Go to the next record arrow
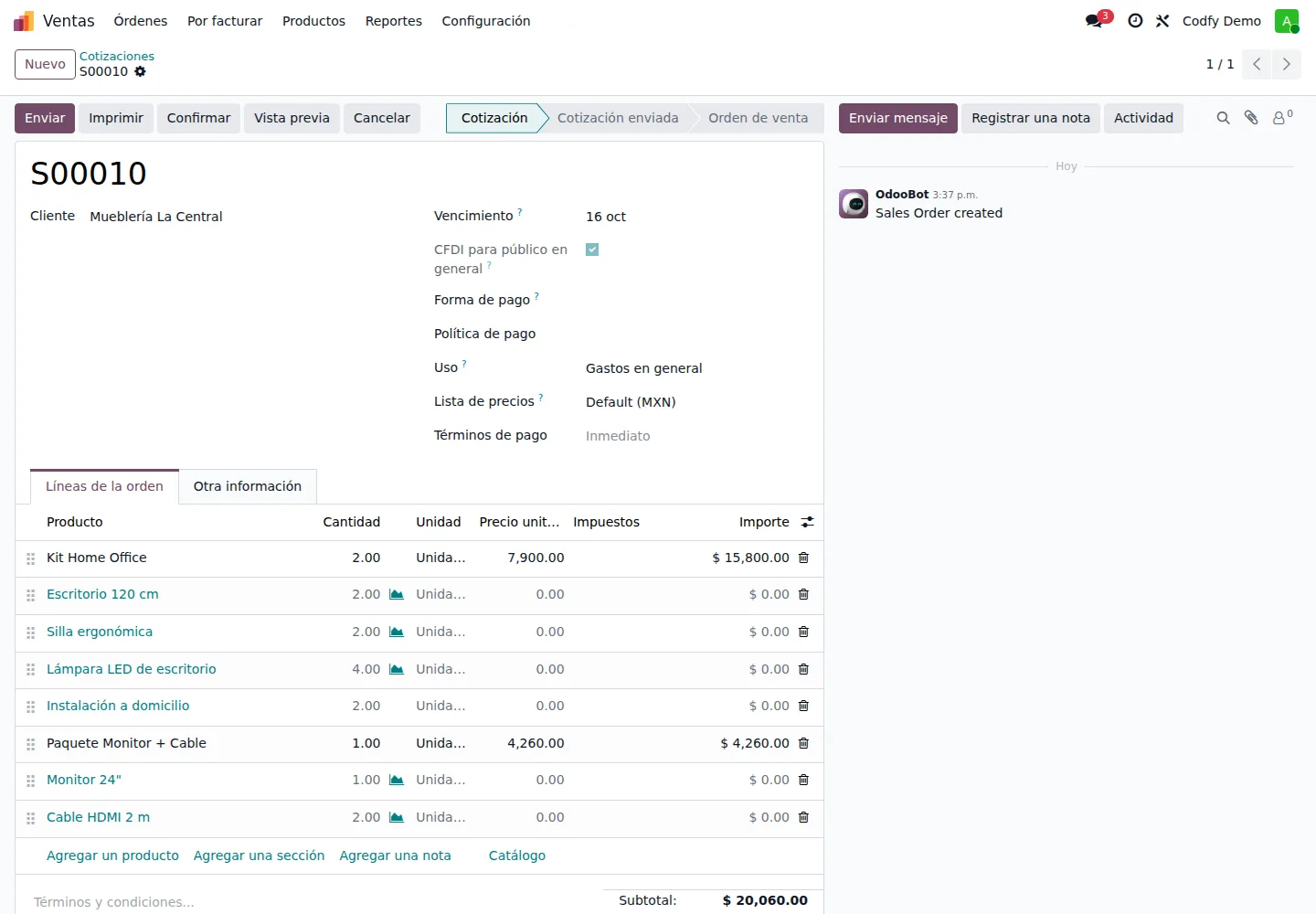Screen dimensions: 1316x914 1287,64
